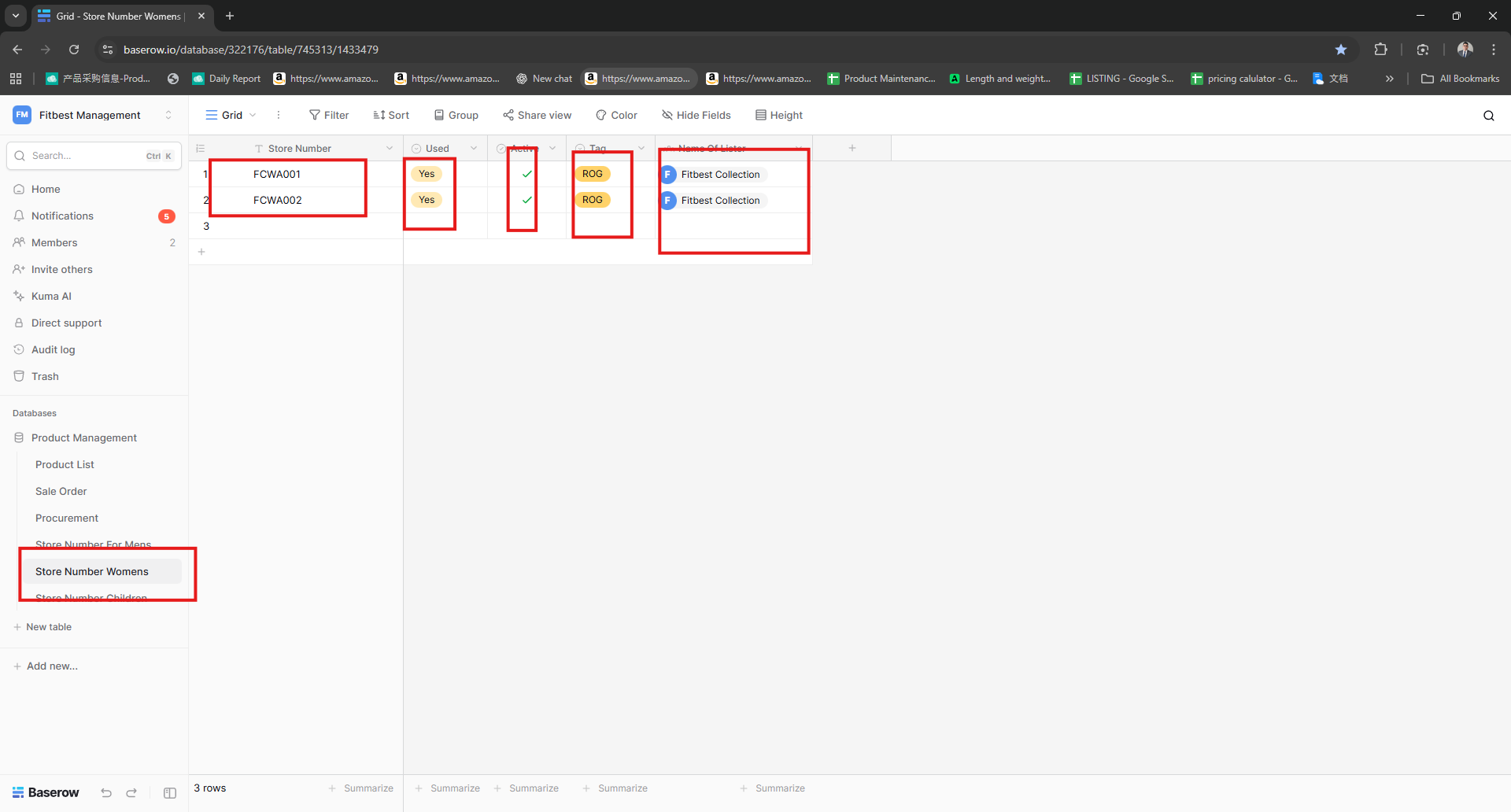Go to Audit log in sidebar
The image size is (1511, 812).
53,349
